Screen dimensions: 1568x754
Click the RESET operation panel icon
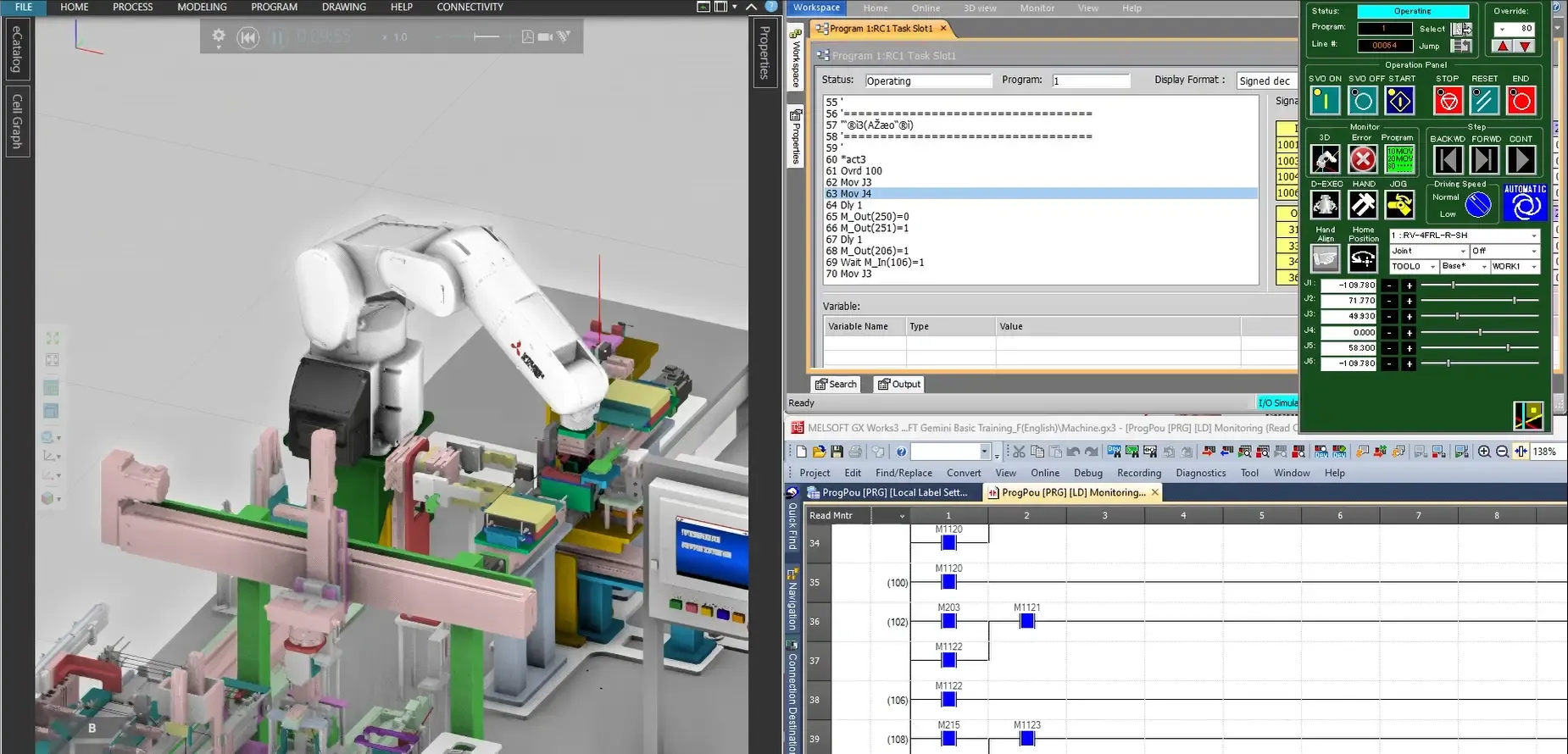(x=1484, y=101)
